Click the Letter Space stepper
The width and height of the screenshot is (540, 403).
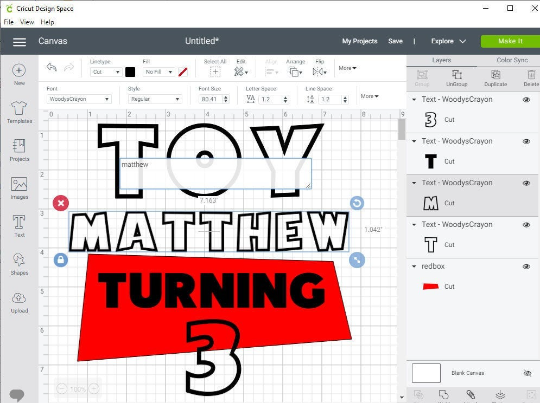coord(285,100)
